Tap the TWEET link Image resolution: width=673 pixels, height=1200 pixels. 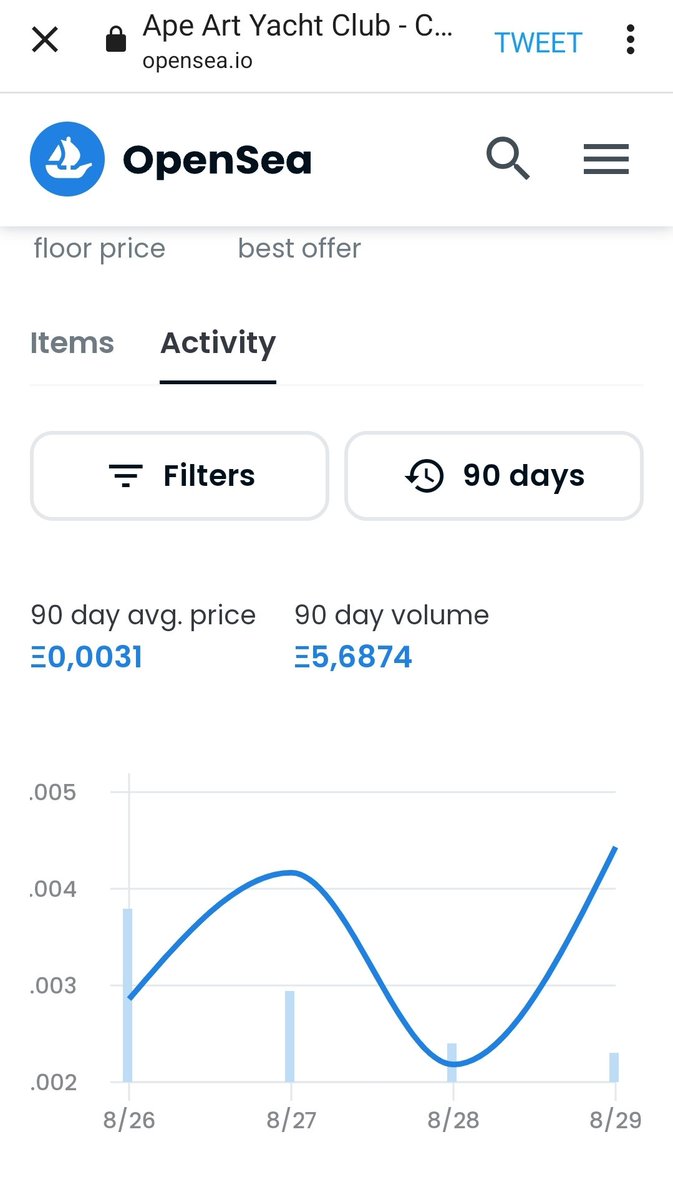point(538,42)
